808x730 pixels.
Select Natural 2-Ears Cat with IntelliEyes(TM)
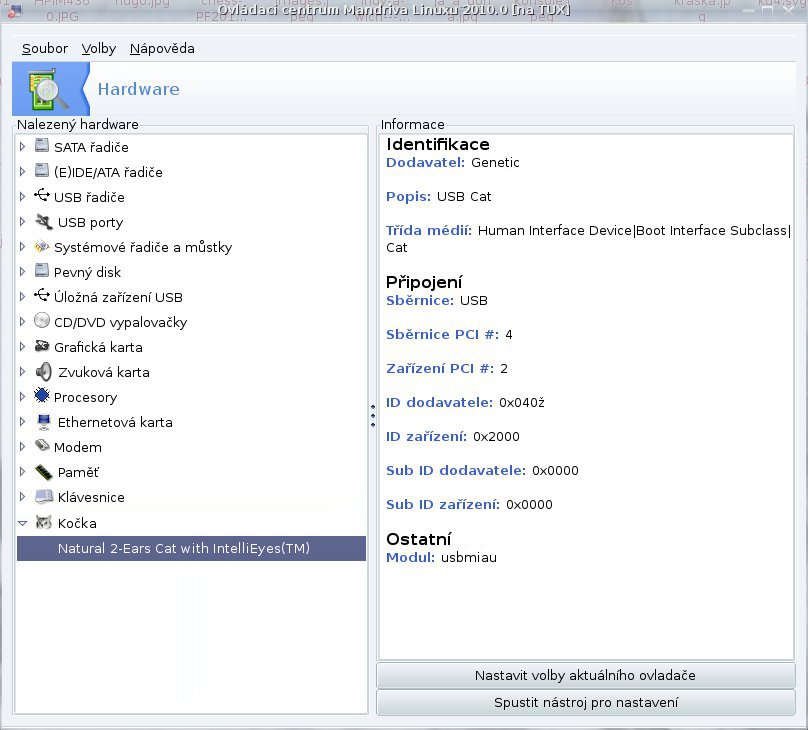tap(191, 548)
